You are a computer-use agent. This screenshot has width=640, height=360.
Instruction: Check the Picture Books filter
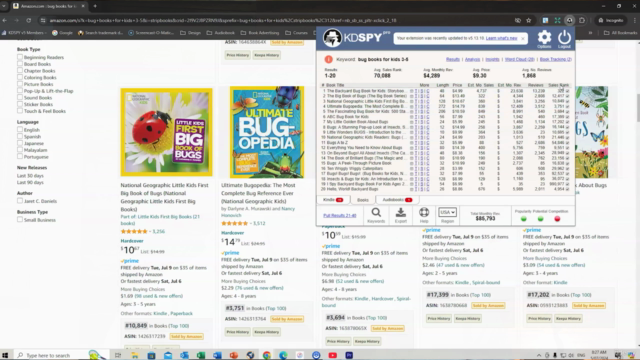pos(20,84)
